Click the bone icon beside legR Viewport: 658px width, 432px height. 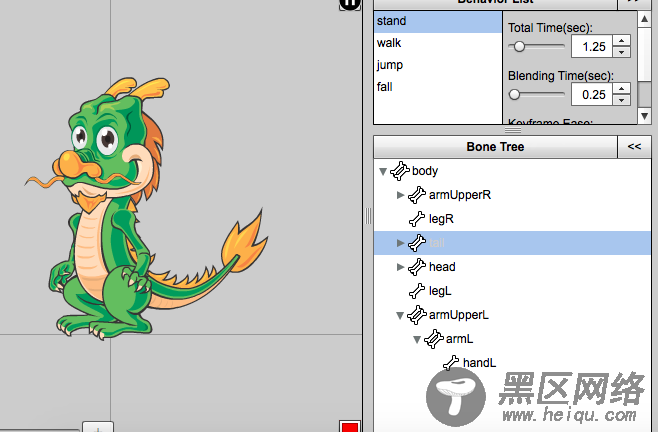pos(417,219)
